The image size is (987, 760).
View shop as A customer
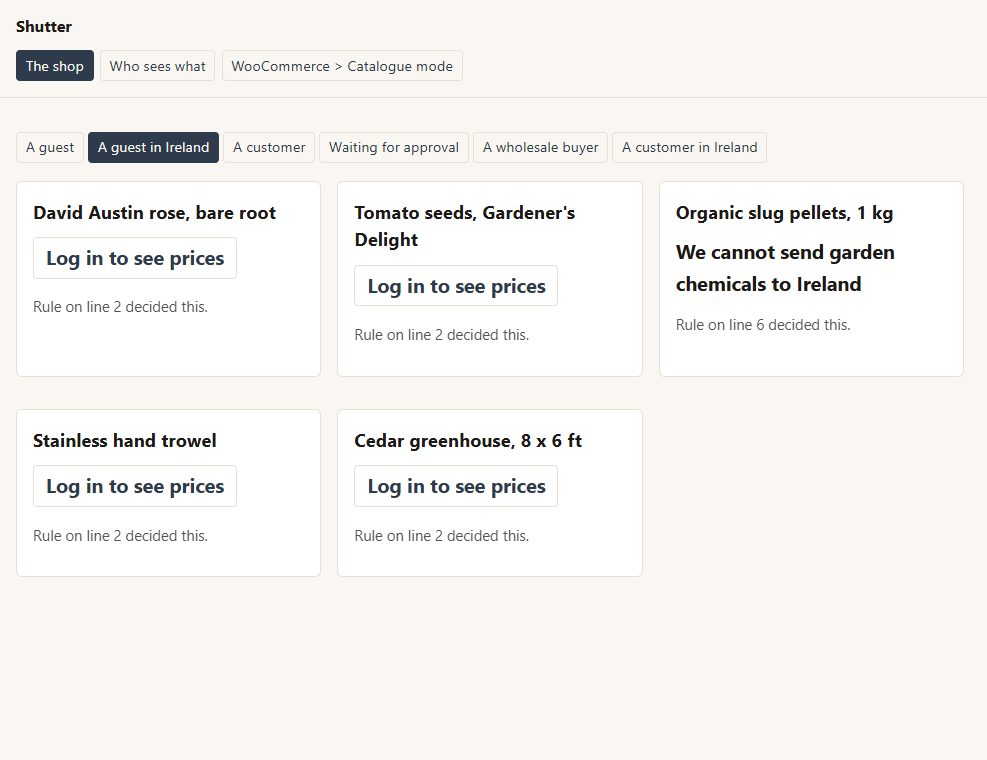[x=269, y=147]
